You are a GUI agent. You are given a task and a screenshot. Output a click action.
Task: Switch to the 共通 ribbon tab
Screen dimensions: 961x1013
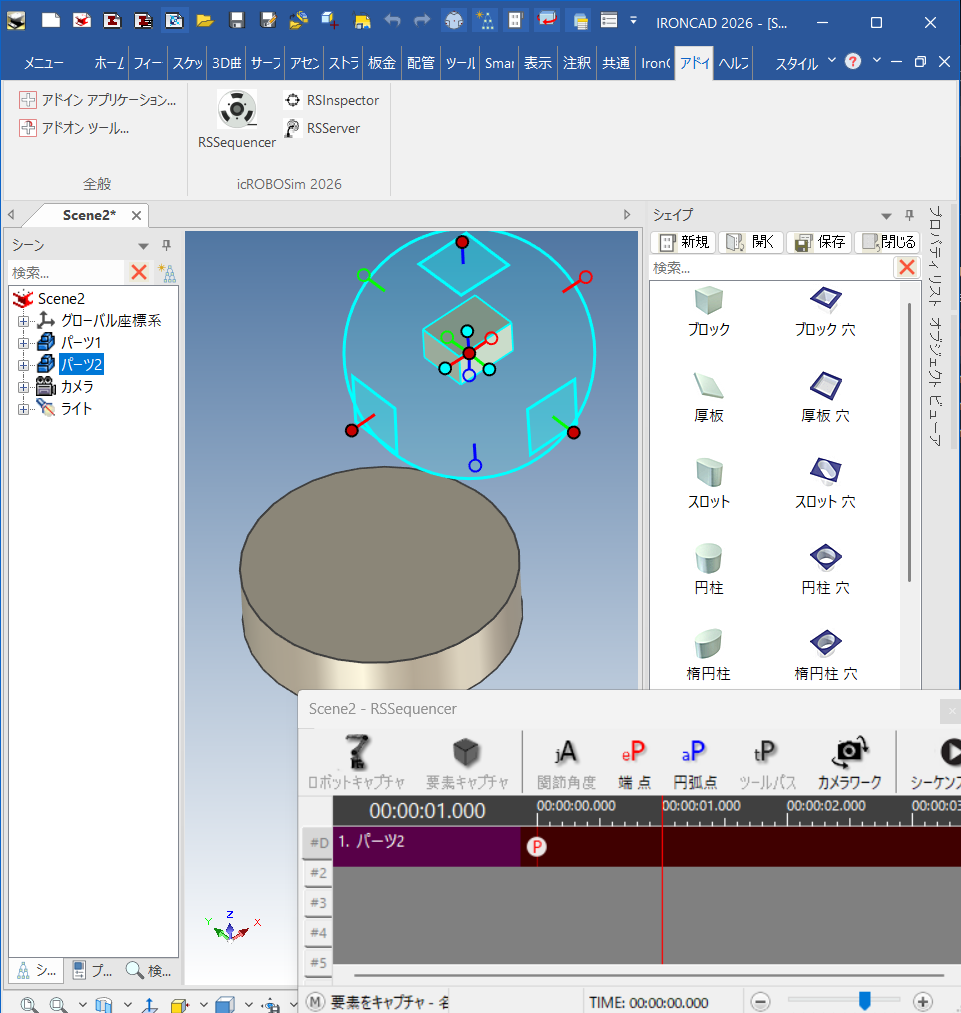click(616, 63)
